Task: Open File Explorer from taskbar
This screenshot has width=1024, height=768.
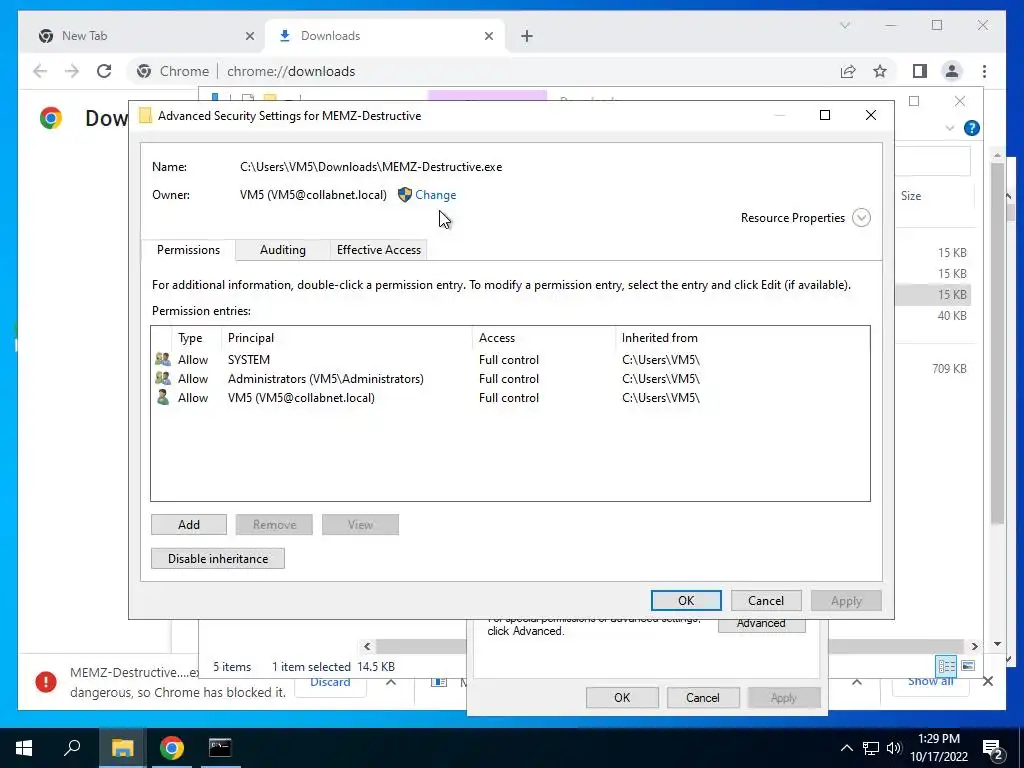Action: 122,748
